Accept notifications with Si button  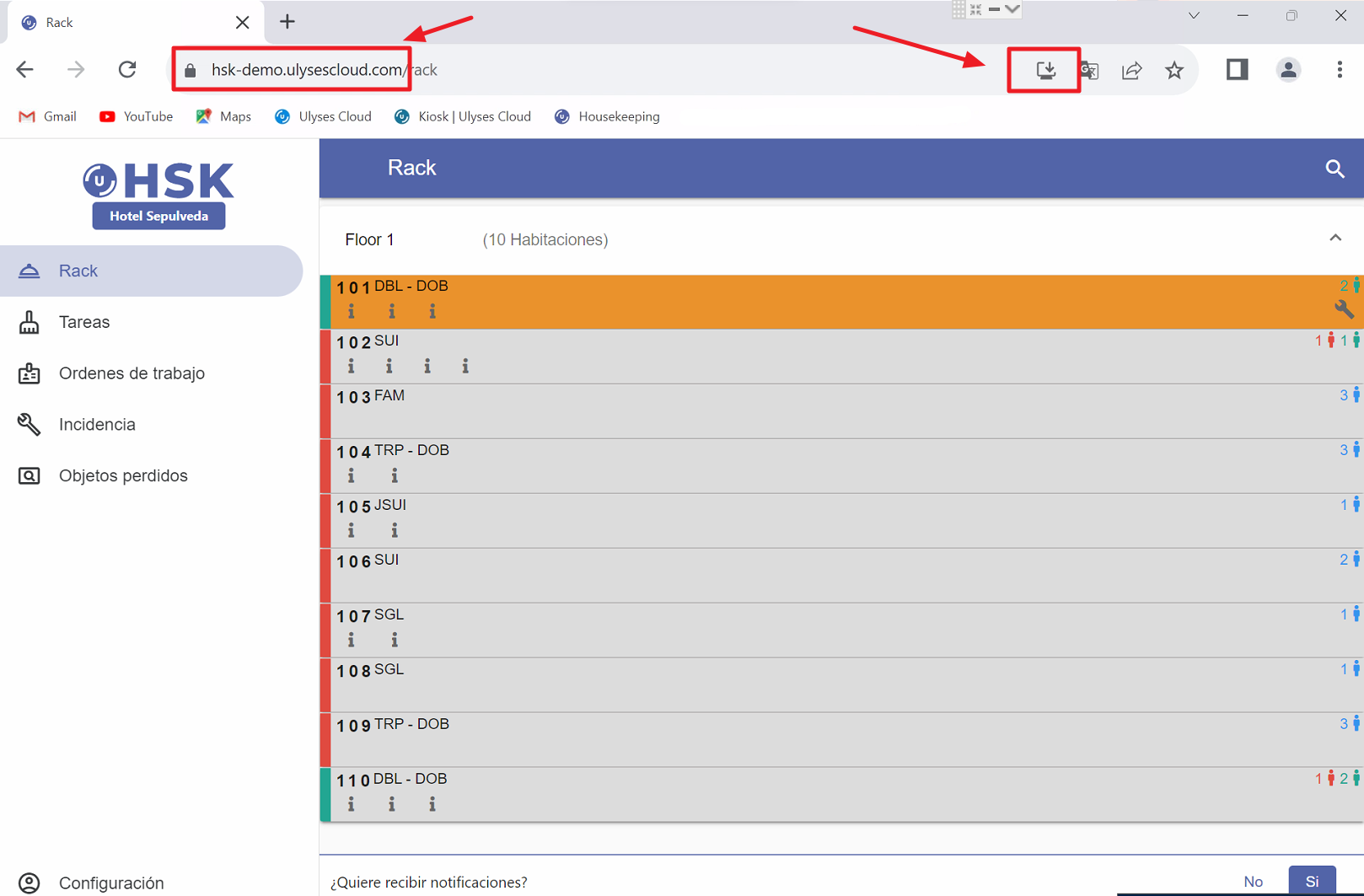tap(1312, 881)
